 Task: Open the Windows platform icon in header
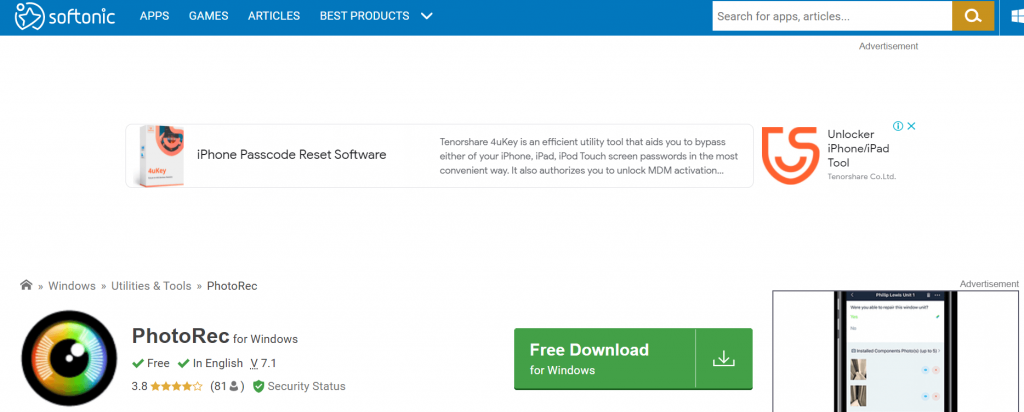pos(1016,16)
